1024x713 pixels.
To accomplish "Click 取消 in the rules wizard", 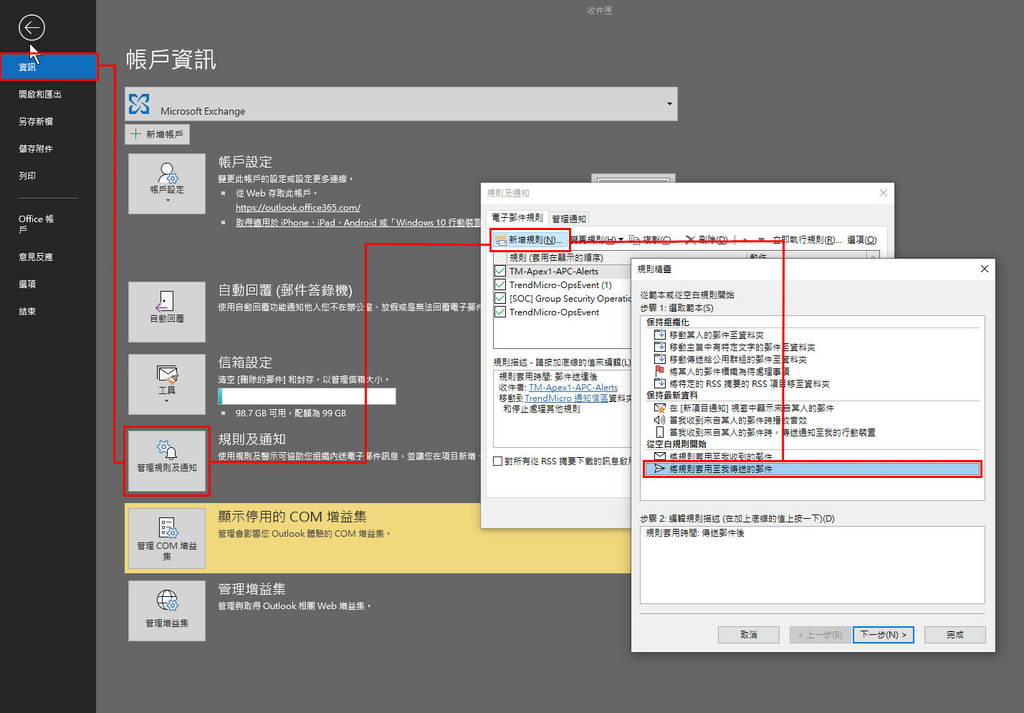I will coord(748,635).
